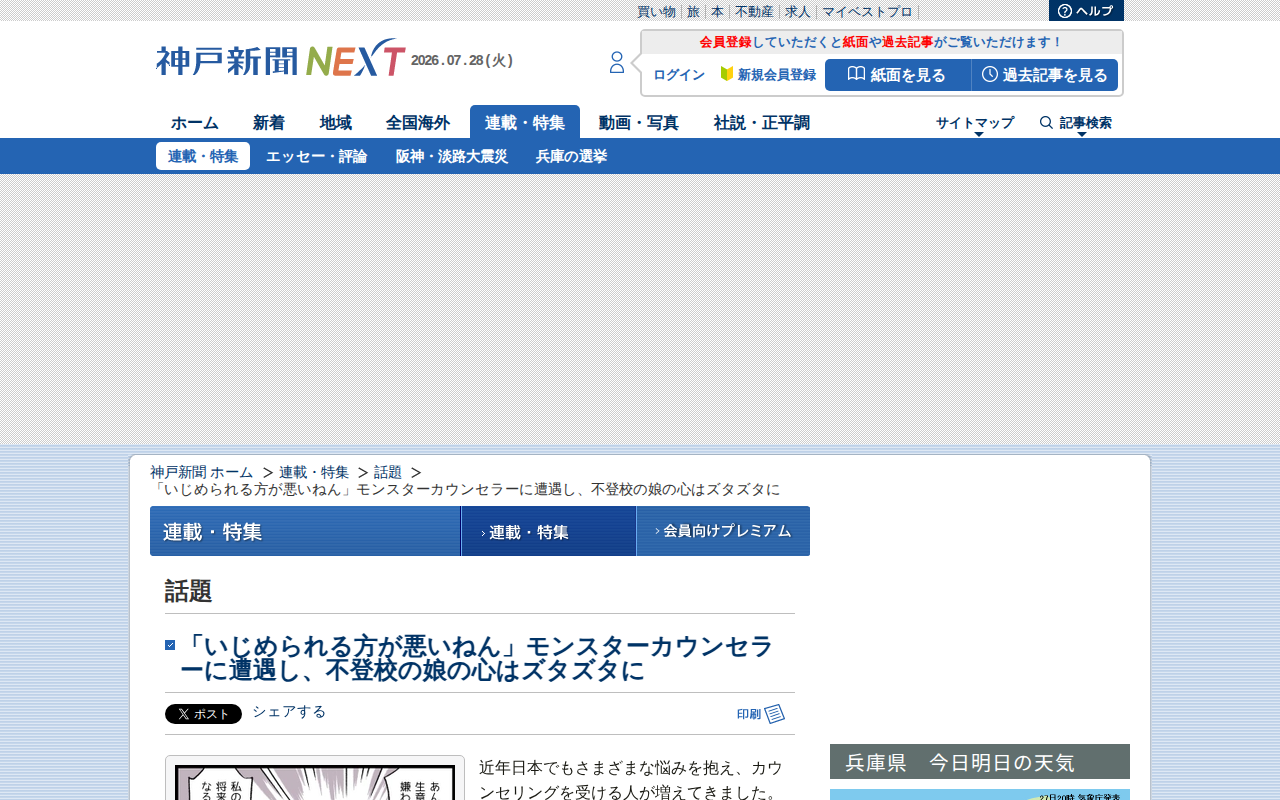Expand the サイトマップ dropdown
The width and height of the screenshot is (1280, 800).
click(975, 123)
